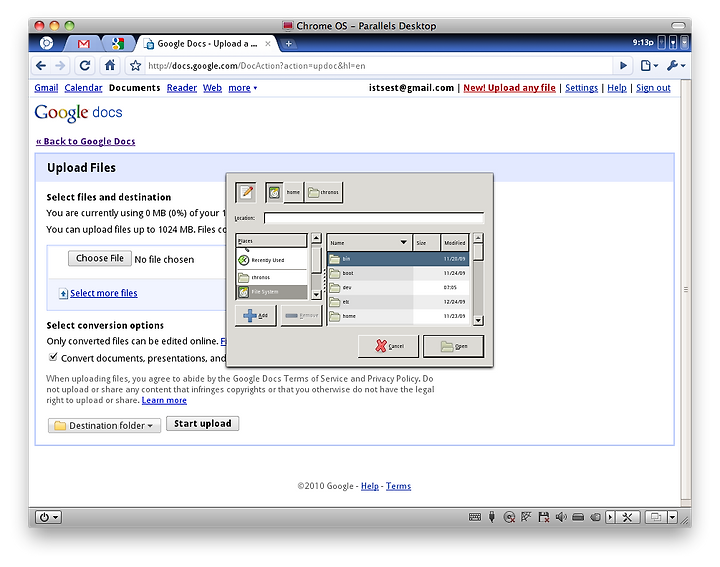This screenshot has width=720, height=567.
Task: Click Add bookmark button in dialog
Action: (256, 316)
